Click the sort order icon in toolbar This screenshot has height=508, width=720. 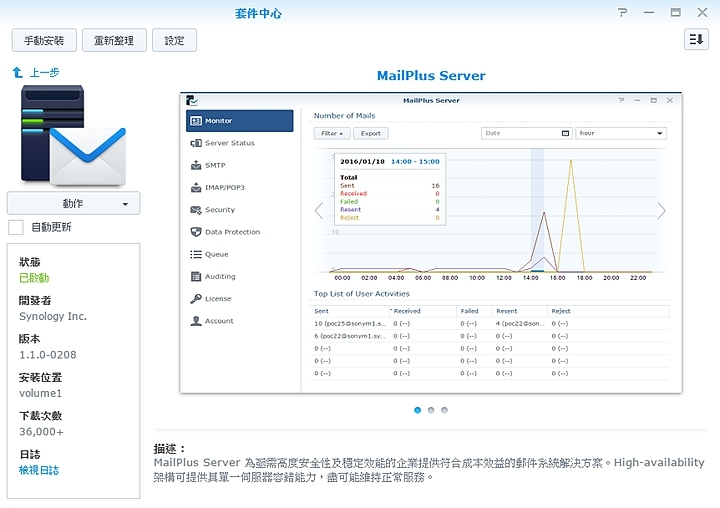click(696, 40)
